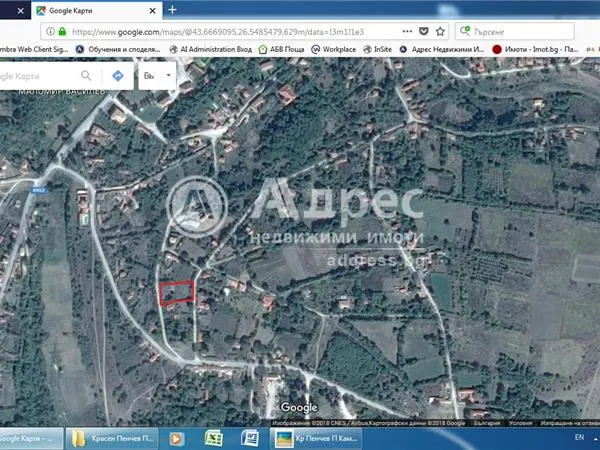The image size is (600, 450).
Task: Close the leftmost partially visible tab
Action: 21,11
